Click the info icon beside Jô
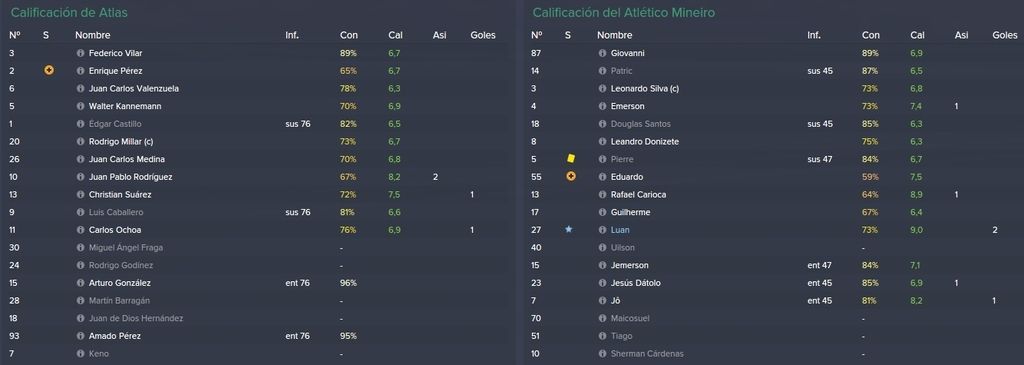Image resolution: width=1024 pixels, height=365 pixels. (602, 300)
